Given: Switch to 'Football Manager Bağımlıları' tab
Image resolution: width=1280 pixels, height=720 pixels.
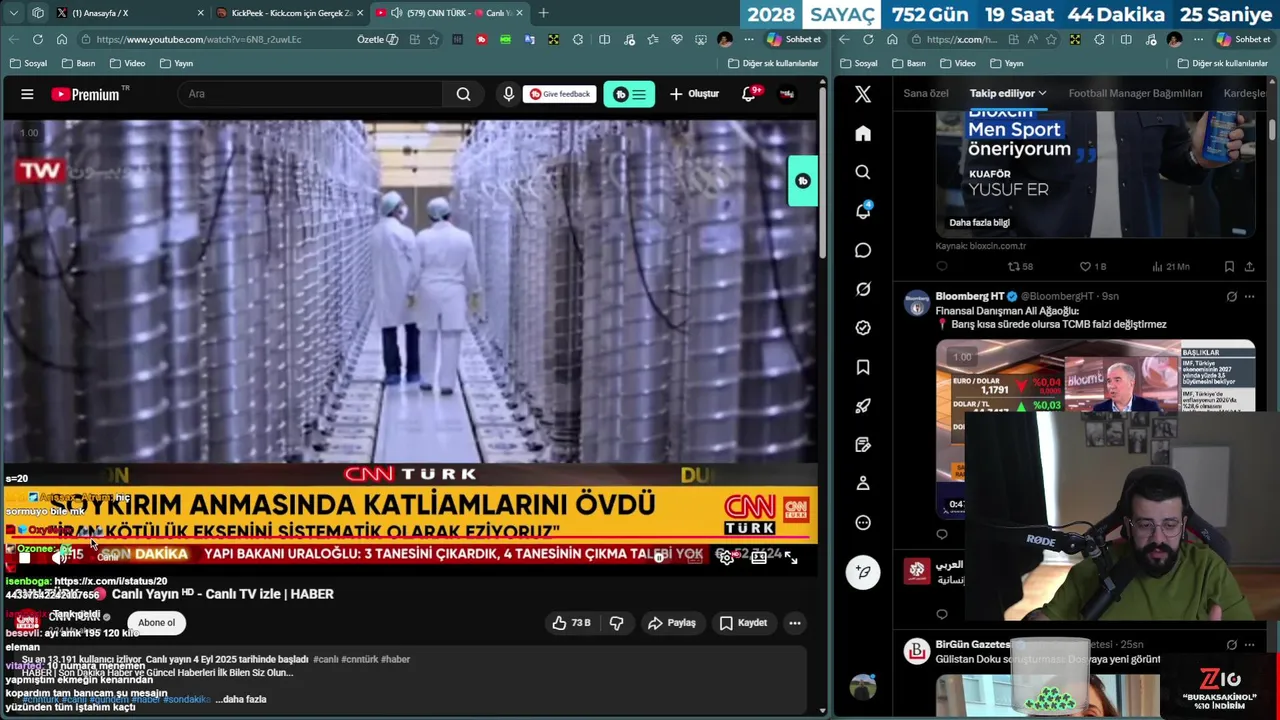Looking at the screenshot, I should [x=1135, y=93].
